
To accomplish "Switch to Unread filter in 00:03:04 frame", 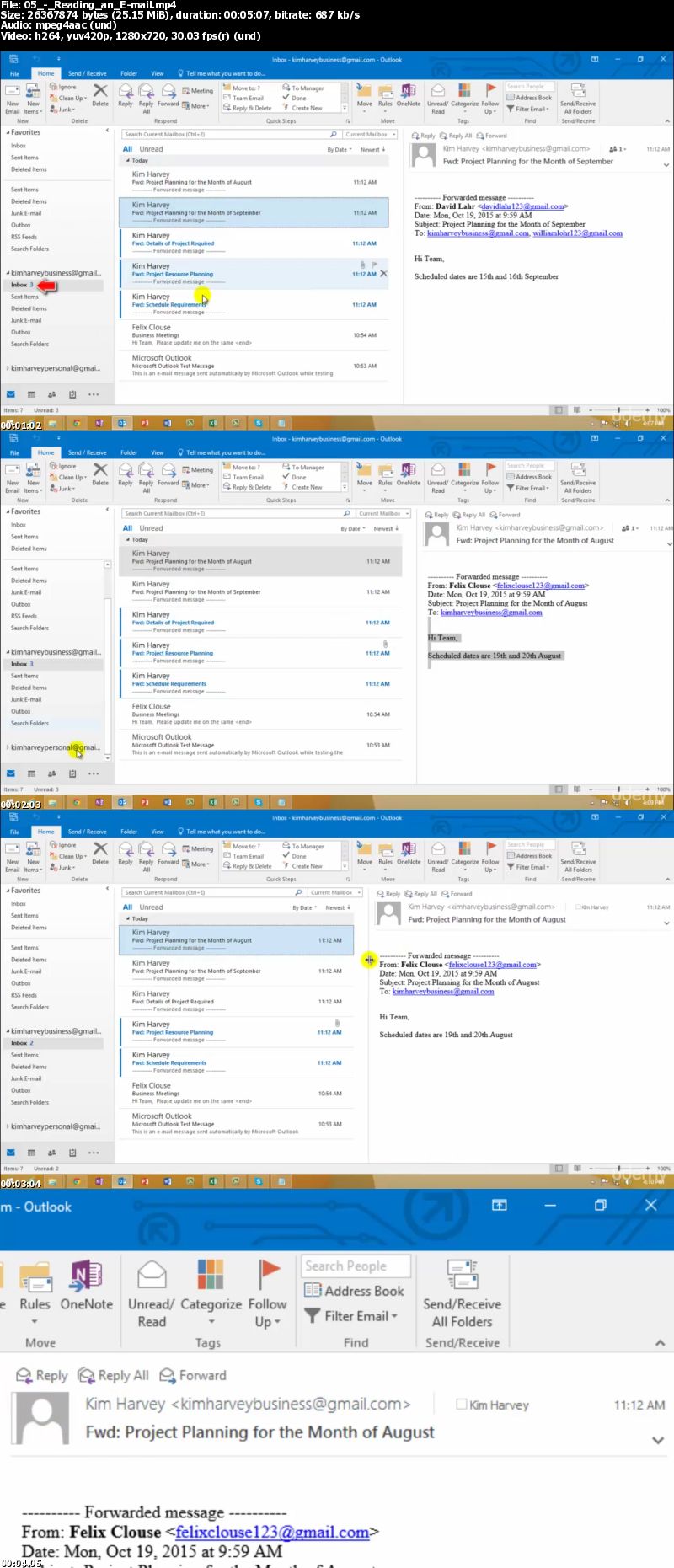I will [152, 907].
